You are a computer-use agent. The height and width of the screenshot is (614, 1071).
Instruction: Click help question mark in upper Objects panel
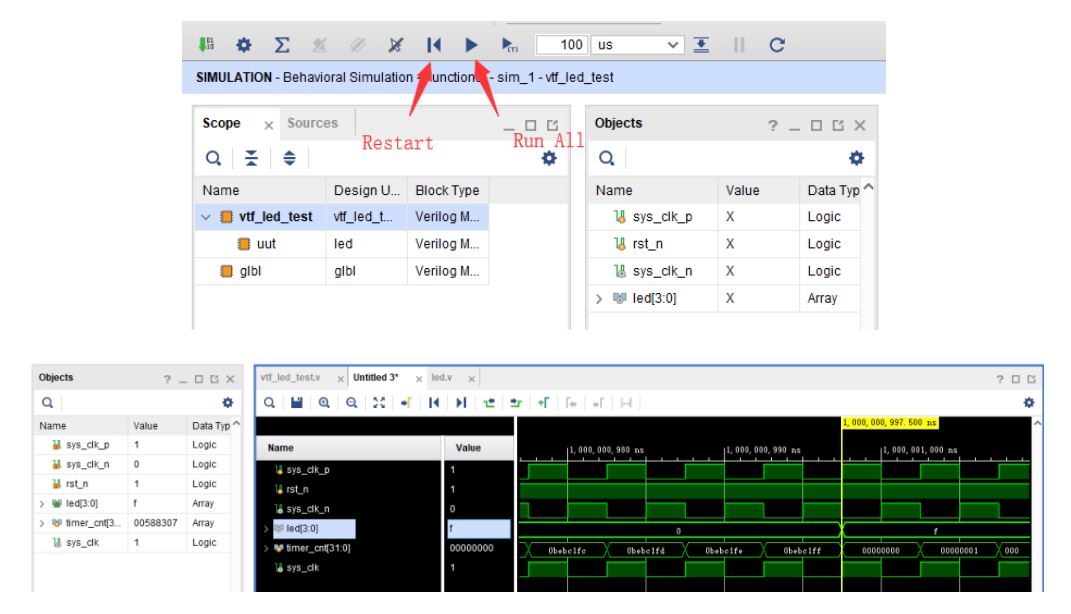point(773,126)
